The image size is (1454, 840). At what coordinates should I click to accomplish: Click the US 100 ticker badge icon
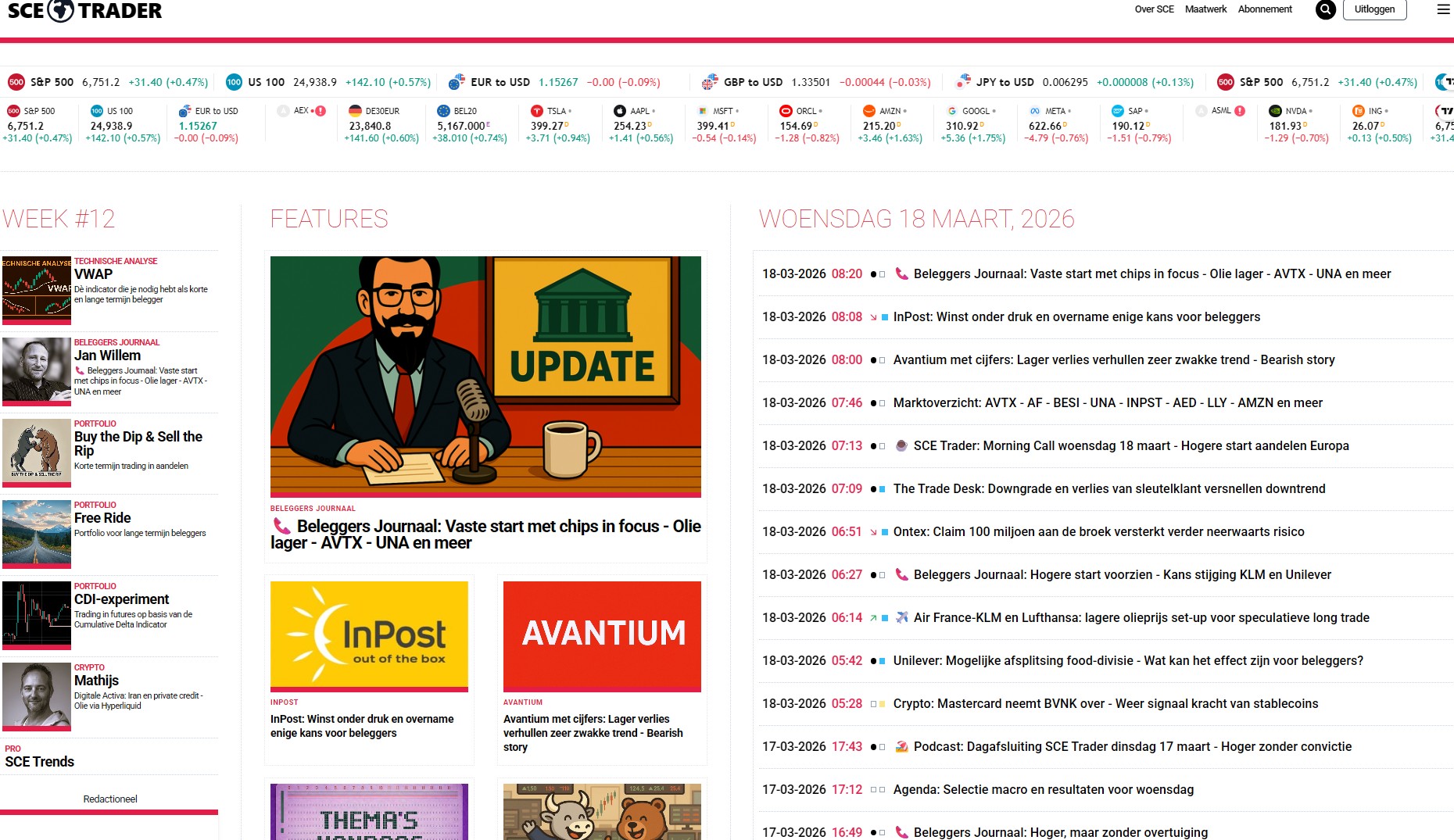point(234,82)
